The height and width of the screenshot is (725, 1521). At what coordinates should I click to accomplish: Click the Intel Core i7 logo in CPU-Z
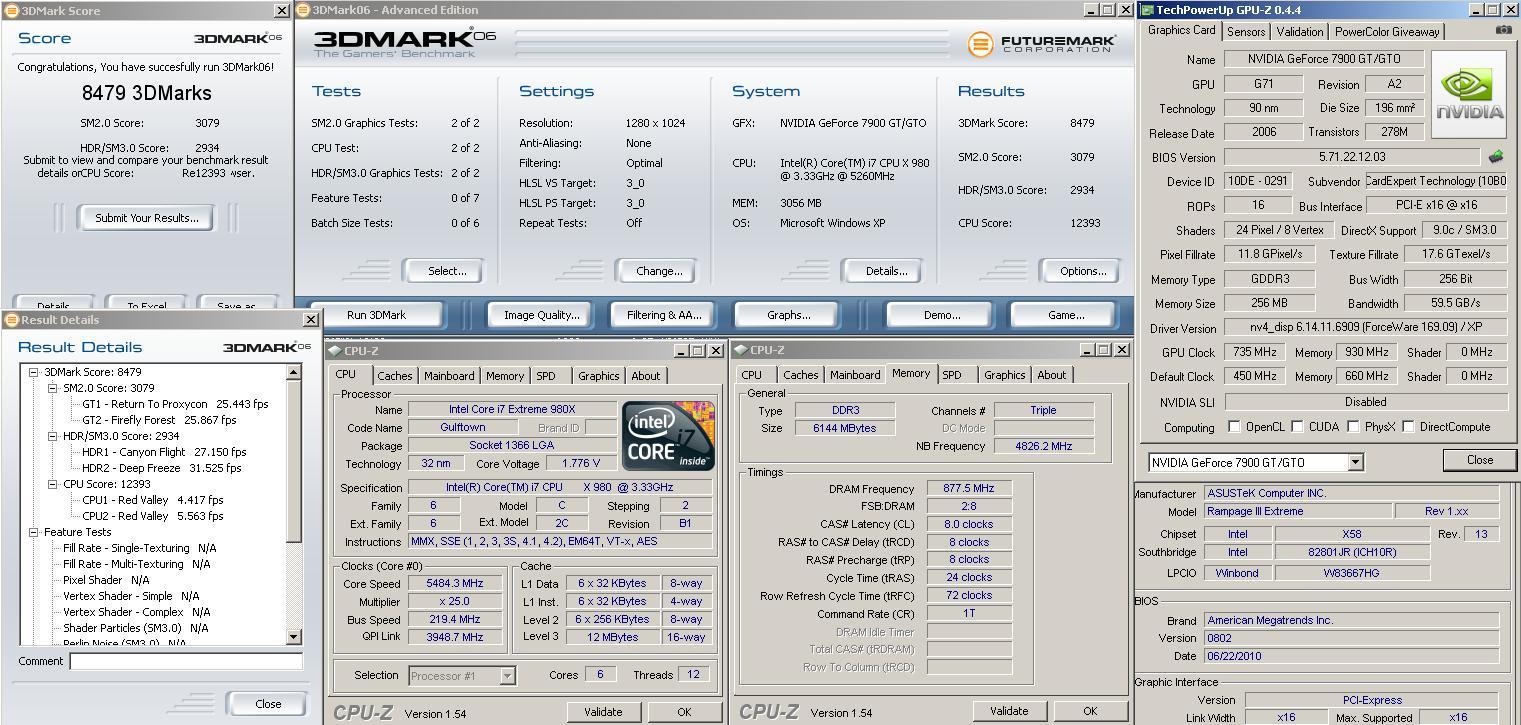coord(669,436)
